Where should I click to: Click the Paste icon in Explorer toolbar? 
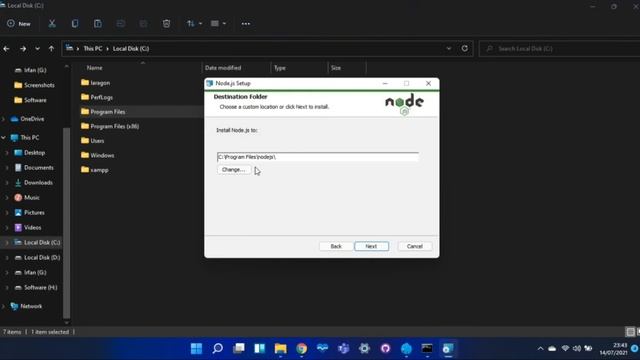pos(98,24)
